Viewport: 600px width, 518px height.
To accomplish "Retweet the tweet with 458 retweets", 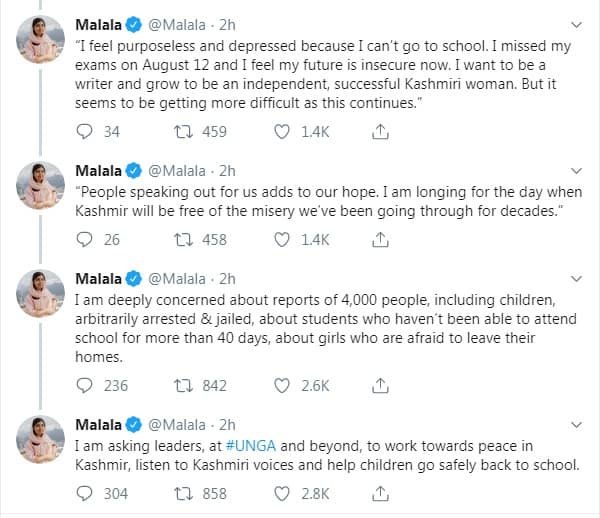I will (x=183, y=239).
